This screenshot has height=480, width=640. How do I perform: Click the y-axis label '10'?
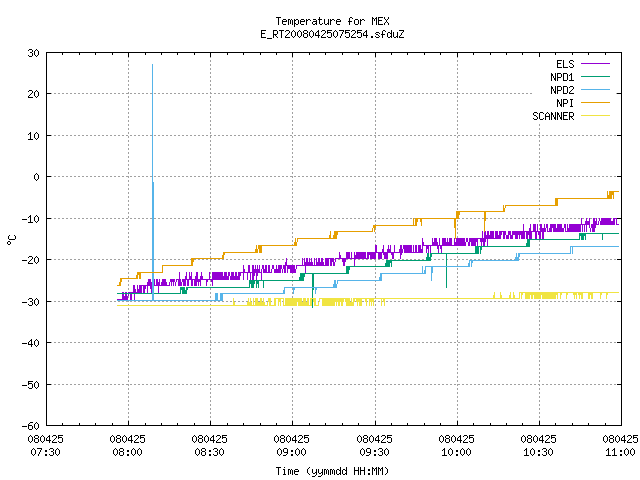coord(33,136)
